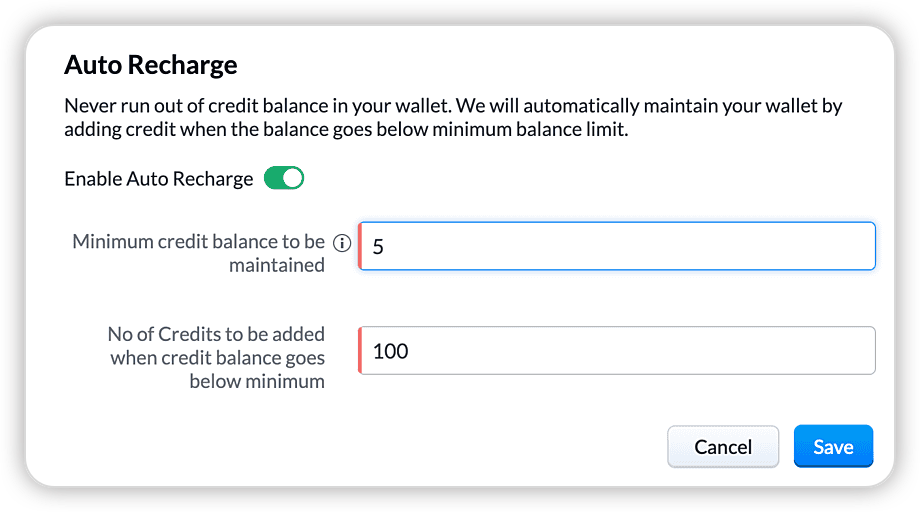The height and width of the screenshot is (512, 920).
Task: Click the info icon beside minimum credit balance
Action: tap(342, 243)
